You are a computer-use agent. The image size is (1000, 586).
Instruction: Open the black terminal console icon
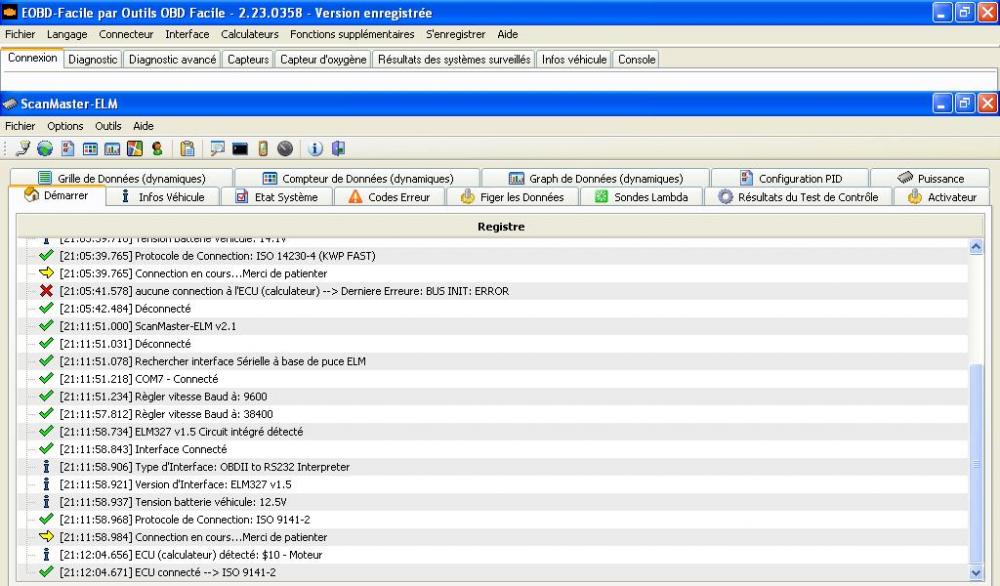pos(240,149)
